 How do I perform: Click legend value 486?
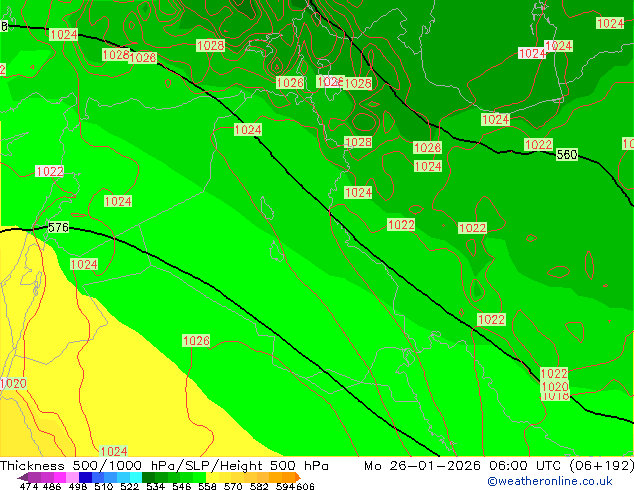(x=52, y=486)
